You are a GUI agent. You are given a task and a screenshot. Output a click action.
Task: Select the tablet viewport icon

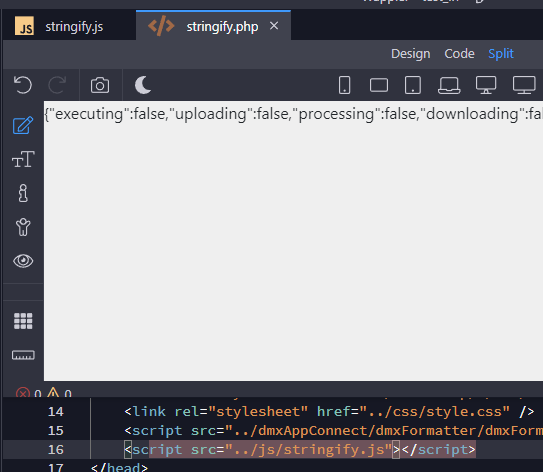pyautogui.click(x=413, y=85)
